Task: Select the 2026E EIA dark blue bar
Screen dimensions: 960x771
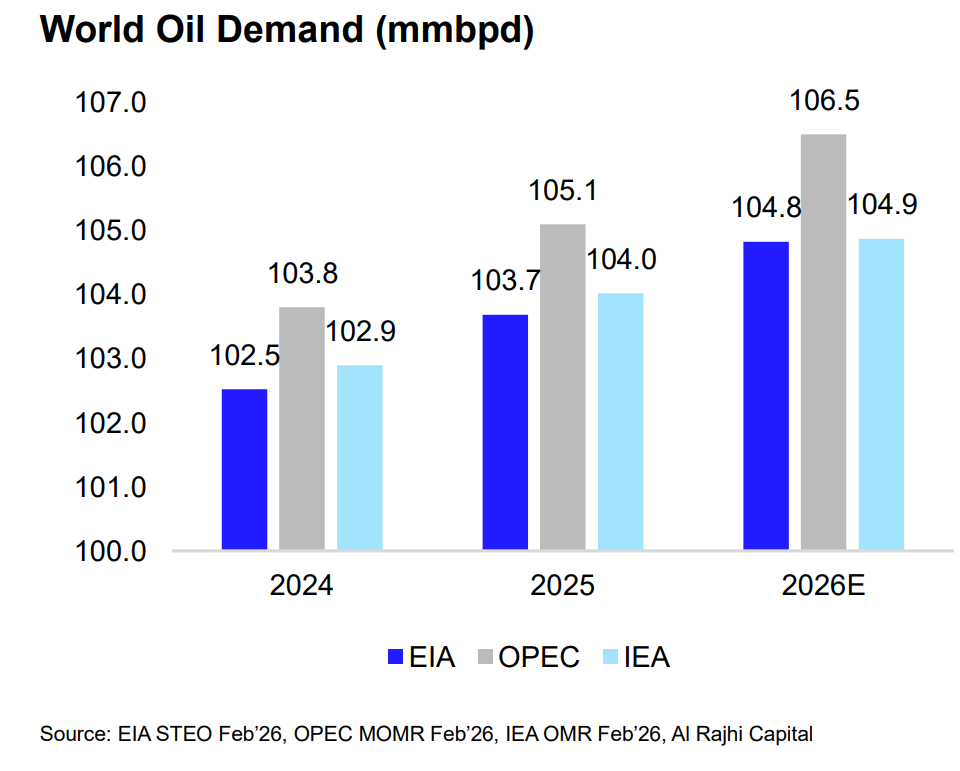Action: coord(766,395)
